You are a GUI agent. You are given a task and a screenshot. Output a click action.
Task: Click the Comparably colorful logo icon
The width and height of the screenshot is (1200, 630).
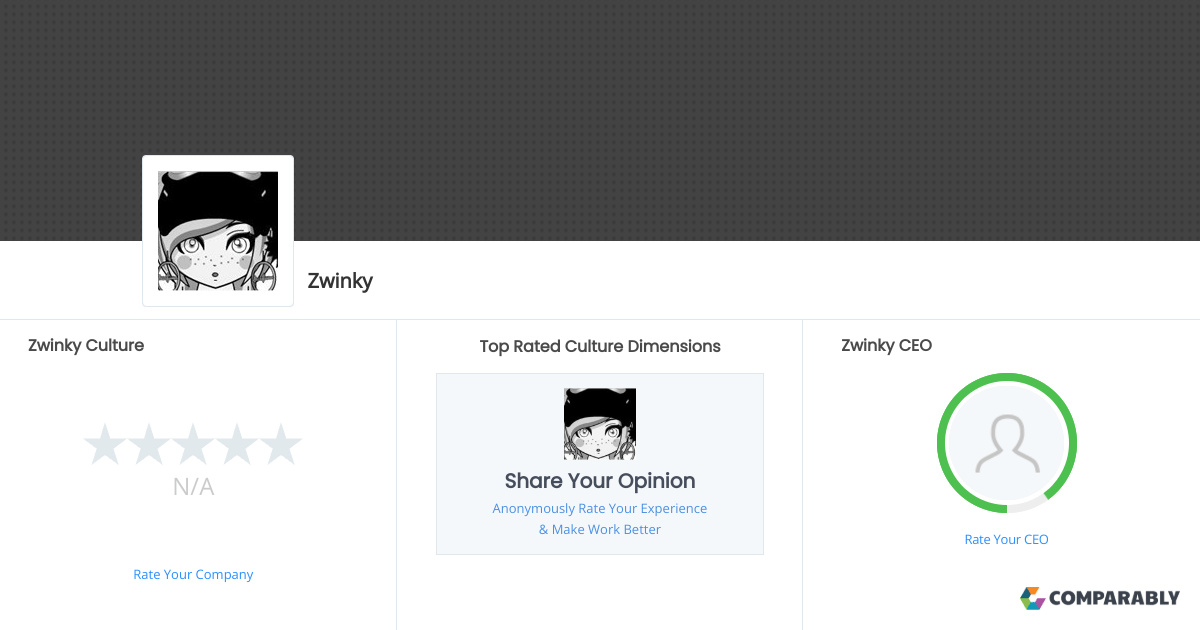click(1032, 598)
